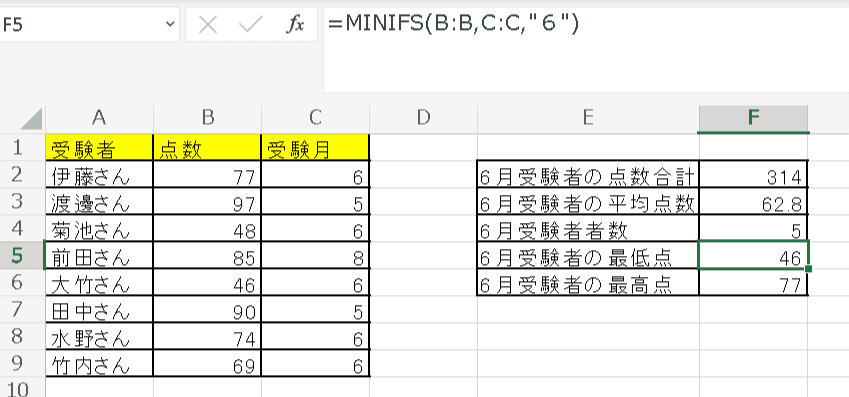Select the cell showing total 314
Viewport: 849px width, 397px height.
click(754, 174)
